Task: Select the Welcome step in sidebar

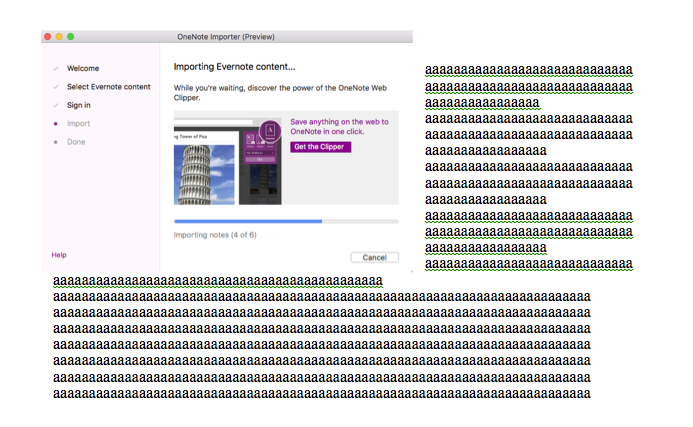Action: click(x=83, y=68)
